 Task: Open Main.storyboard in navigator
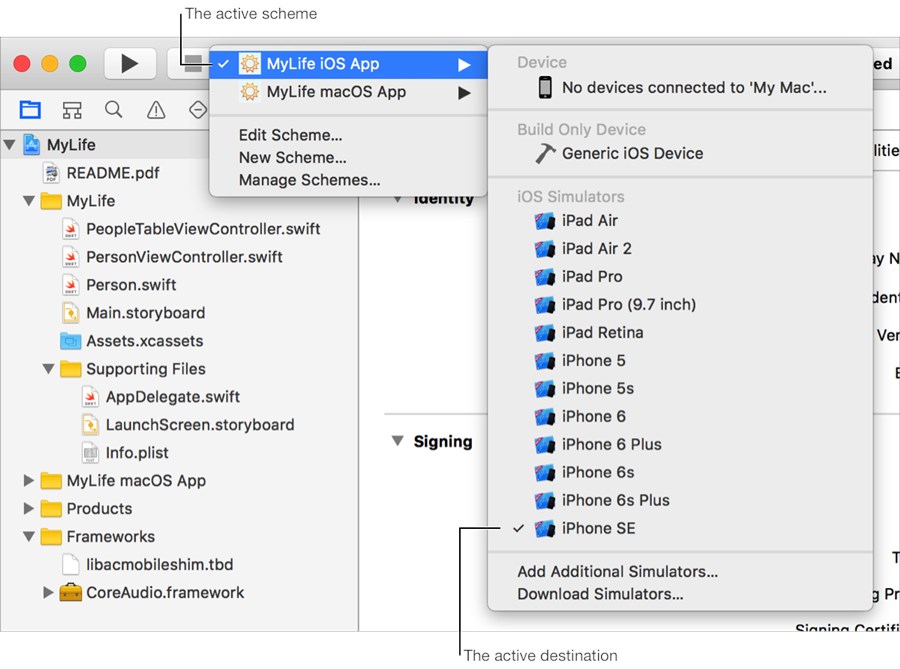[x=145, y=312]
